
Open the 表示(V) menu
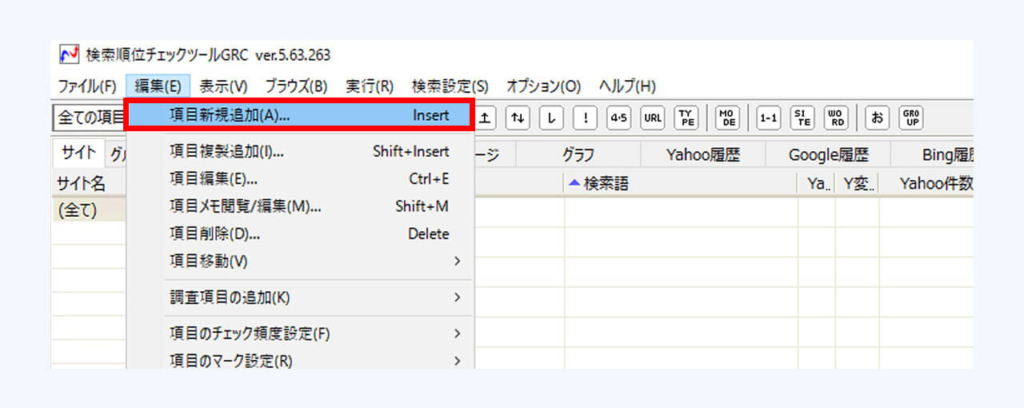click(224, 86)
